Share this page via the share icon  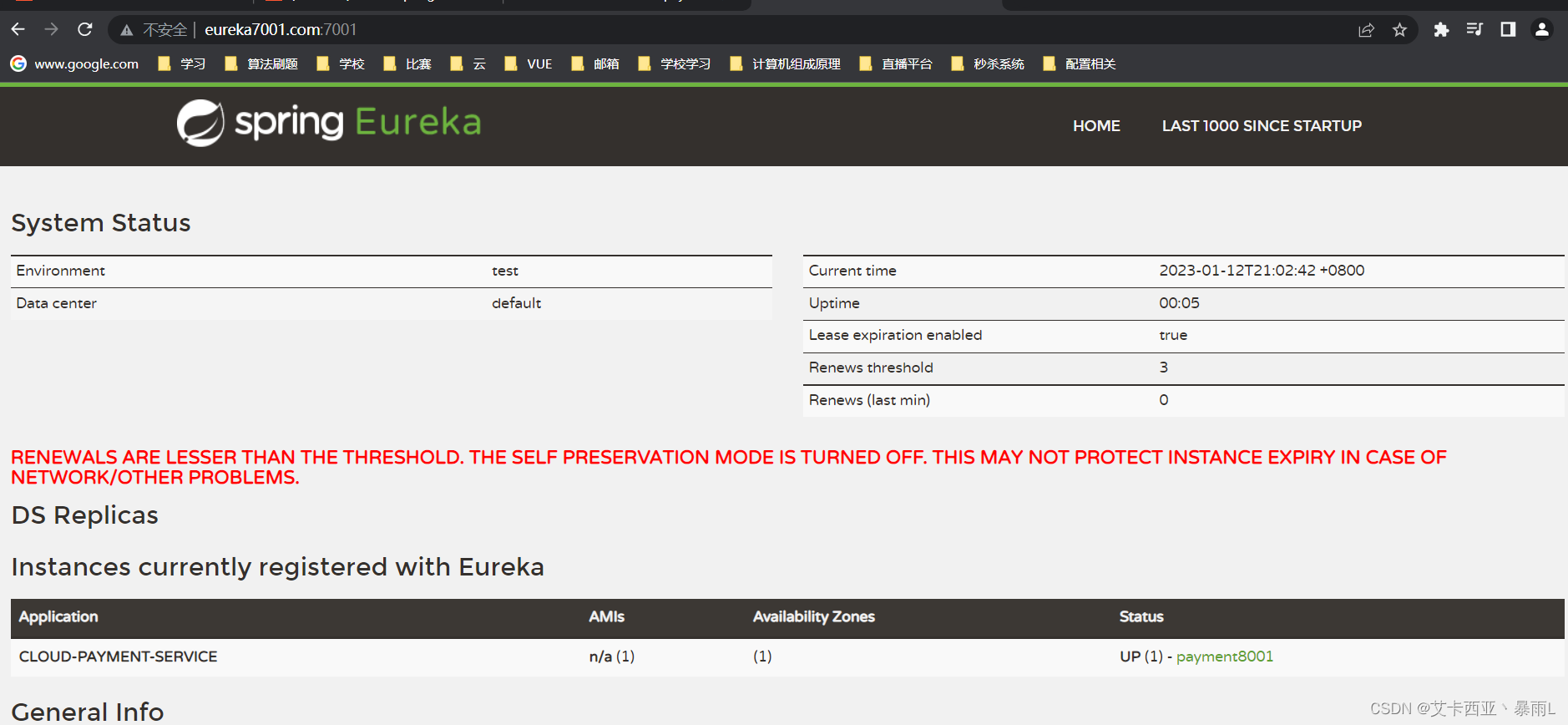pyautogui.click(x=1366, y=30)
